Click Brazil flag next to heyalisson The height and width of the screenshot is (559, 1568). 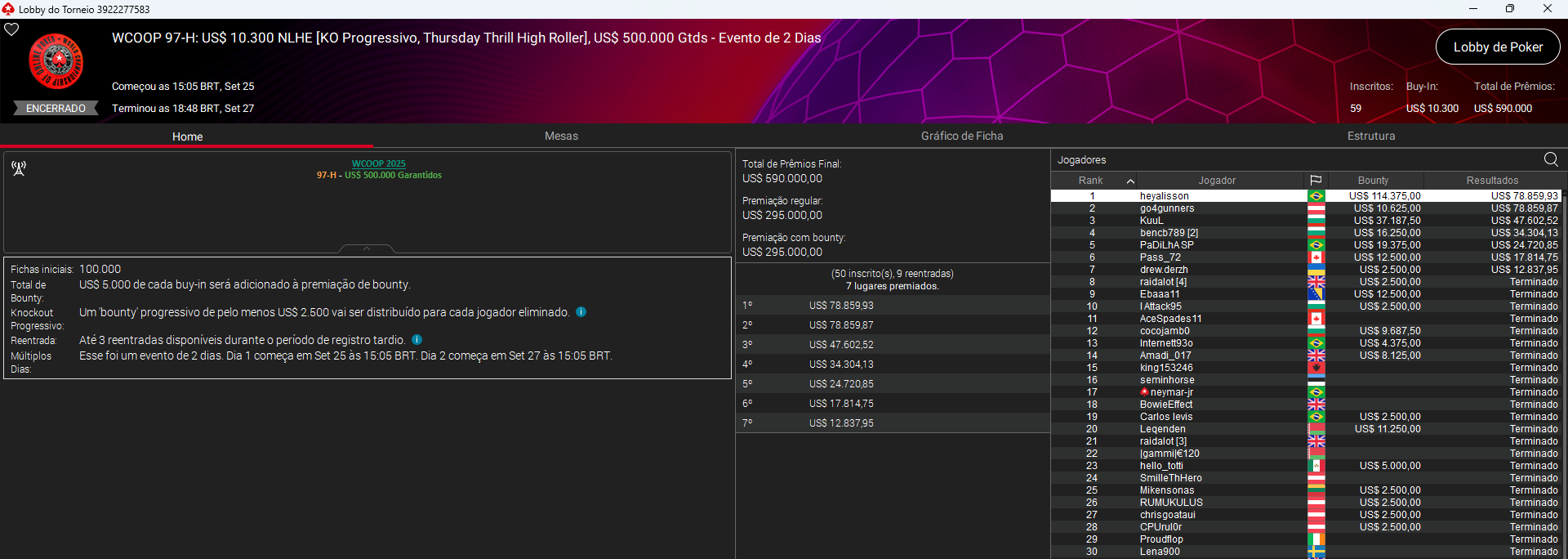click(1316, 196)
